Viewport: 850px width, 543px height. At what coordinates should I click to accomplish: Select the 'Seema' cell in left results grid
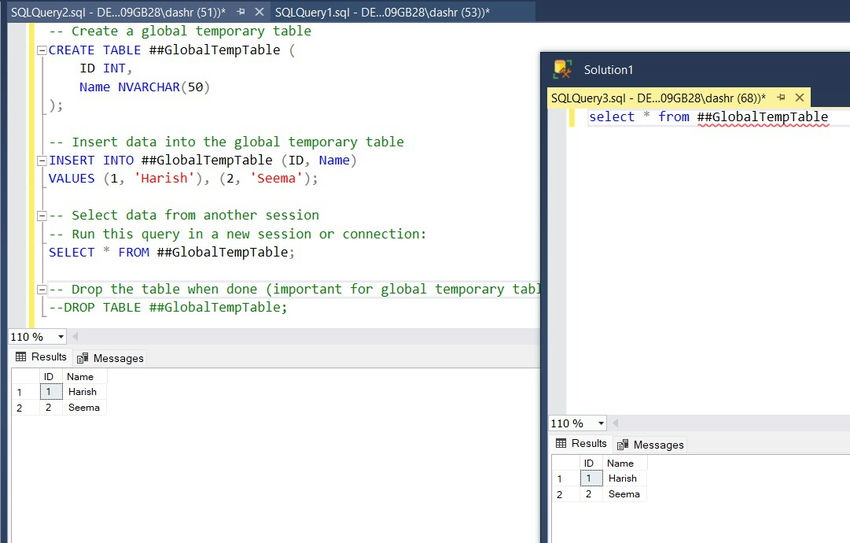(x=85, y=408)
